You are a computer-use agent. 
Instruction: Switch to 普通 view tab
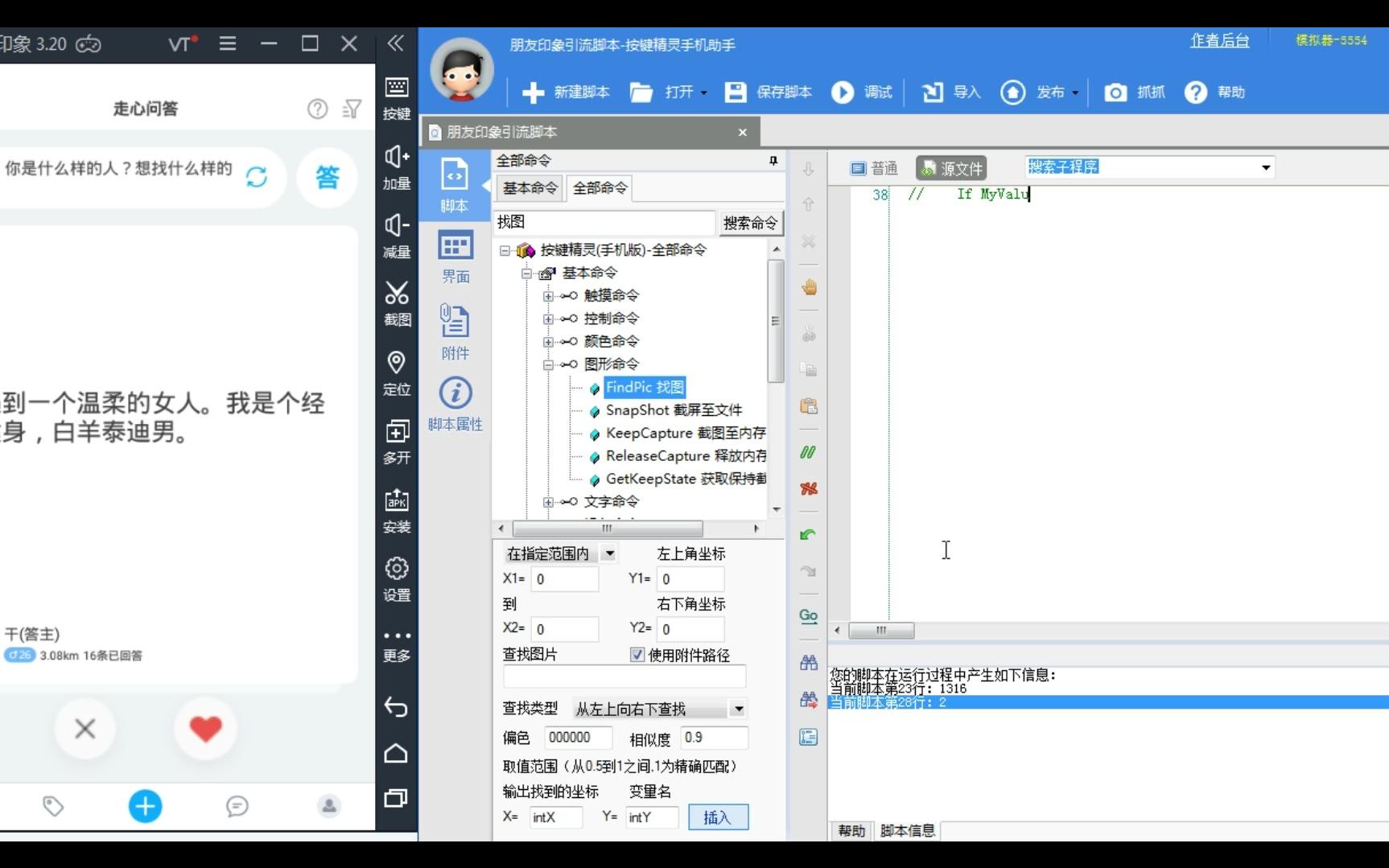[874, 168]
